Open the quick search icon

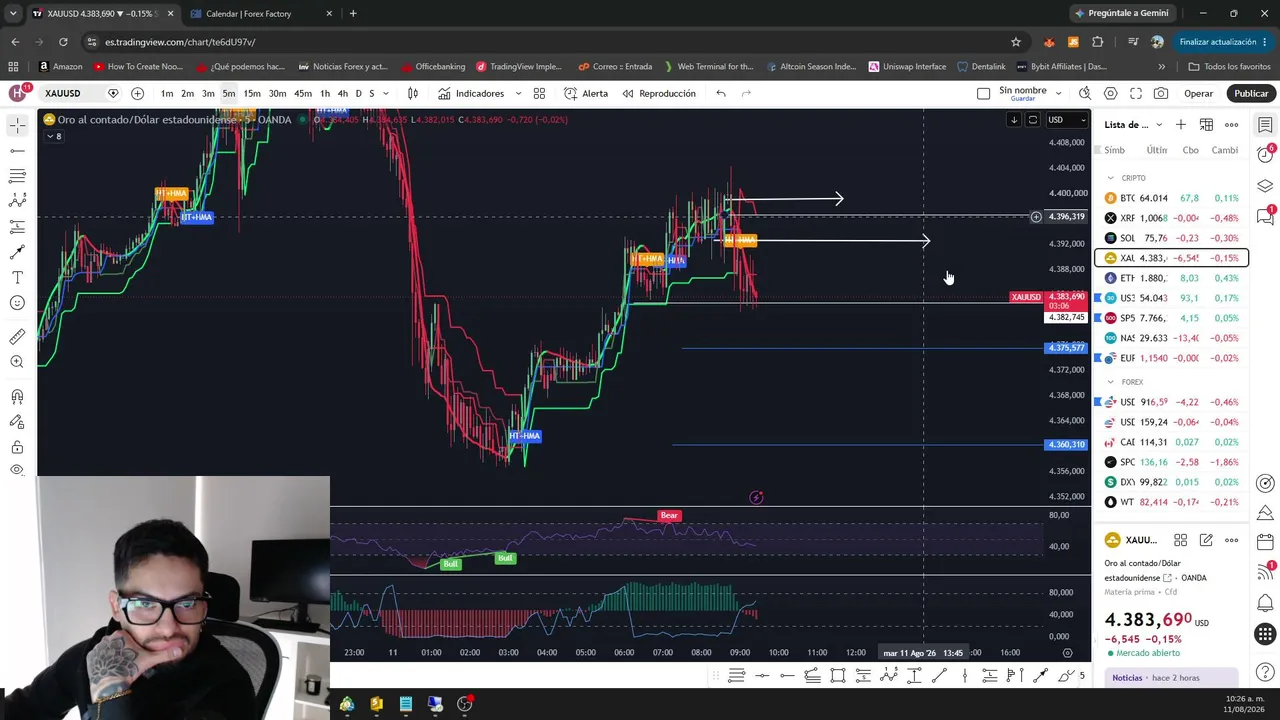coord(1085,93)
